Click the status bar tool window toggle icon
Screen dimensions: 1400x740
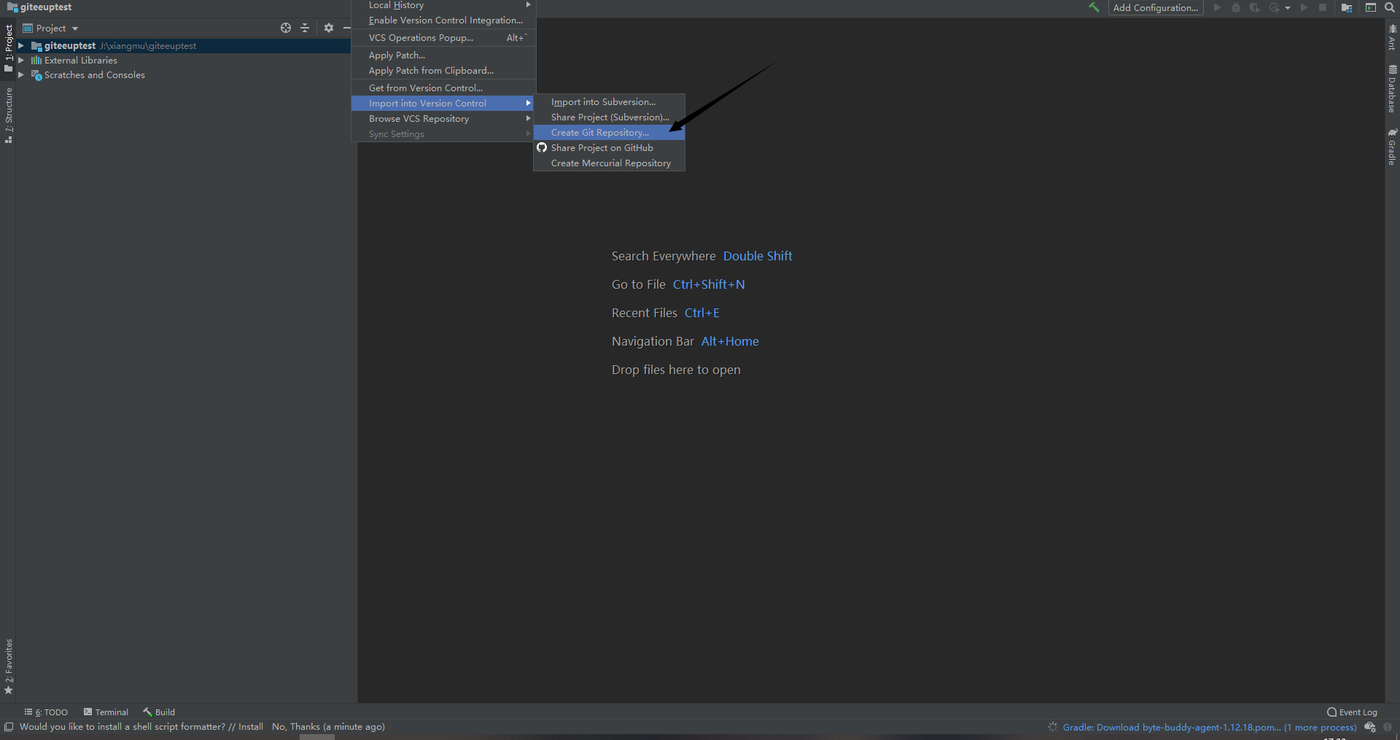point(9,727)
